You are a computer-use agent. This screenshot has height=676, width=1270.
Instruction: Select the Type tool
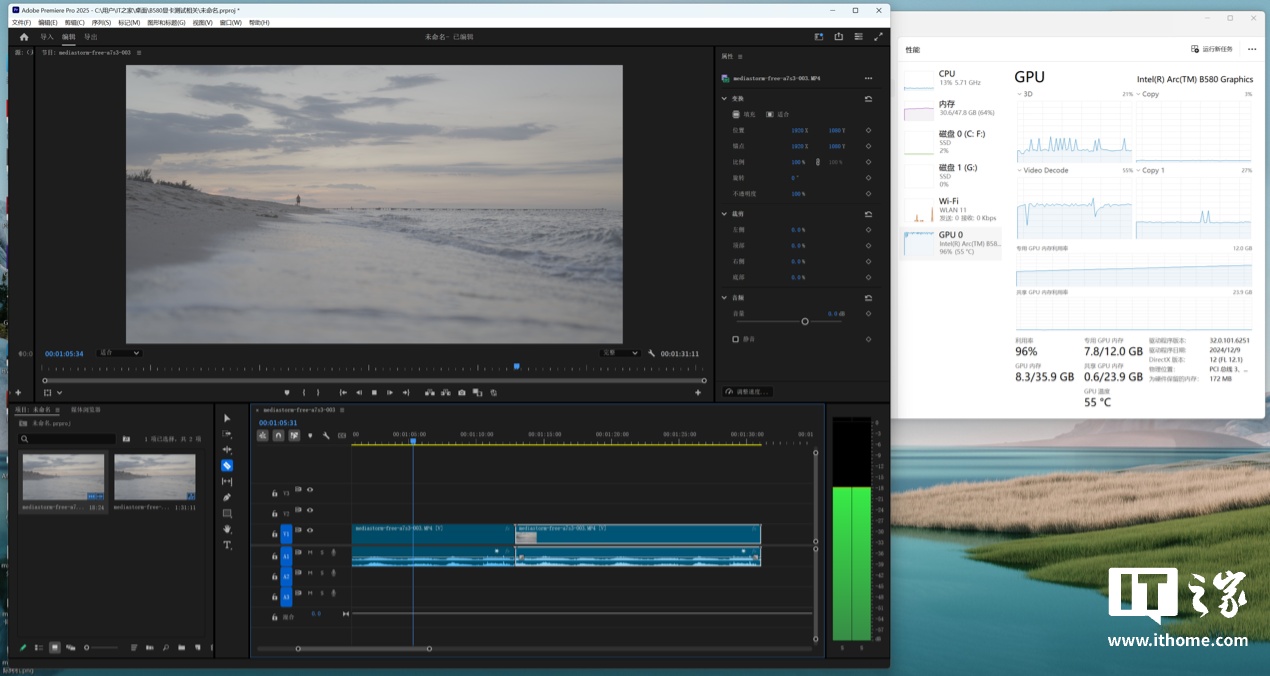[x=227, y=545]
